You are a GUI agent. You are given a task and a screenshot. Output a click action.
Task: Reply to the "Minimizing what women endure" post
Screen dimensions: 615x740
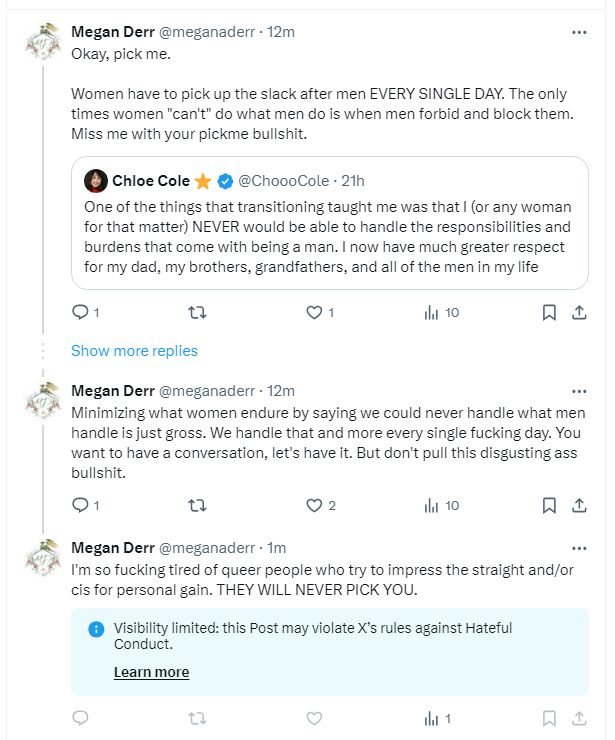pos(81,505)
